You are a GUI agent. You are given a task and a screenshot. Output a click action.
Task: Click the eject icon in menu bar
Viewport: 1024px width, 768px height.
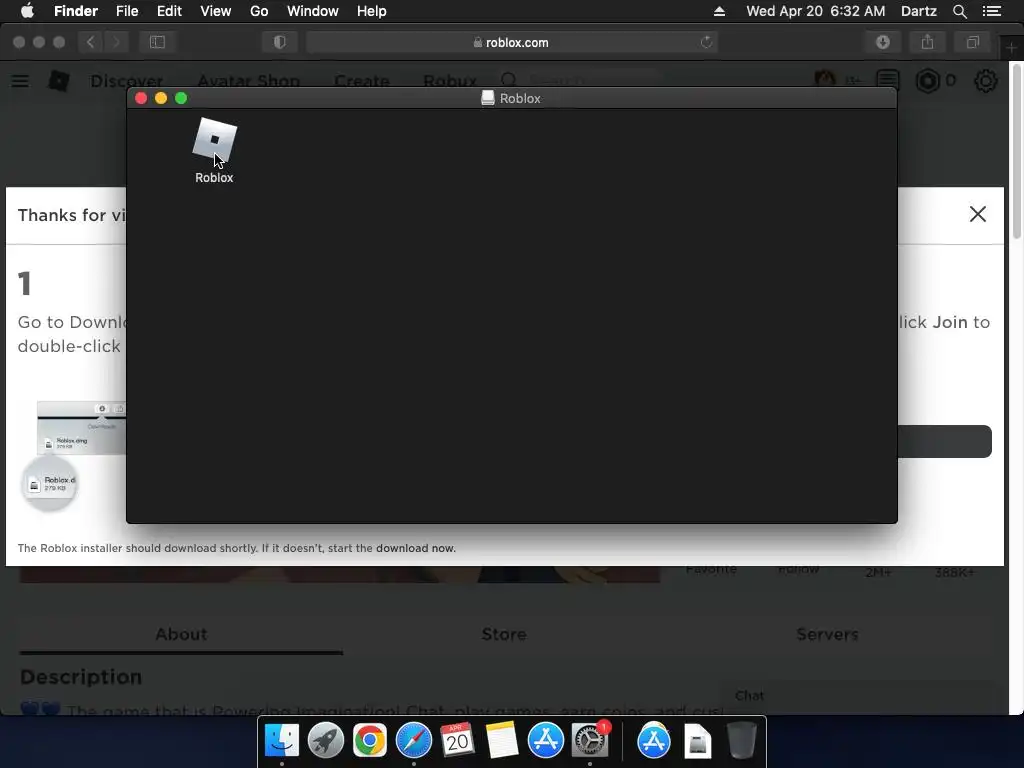pos(719,11)
